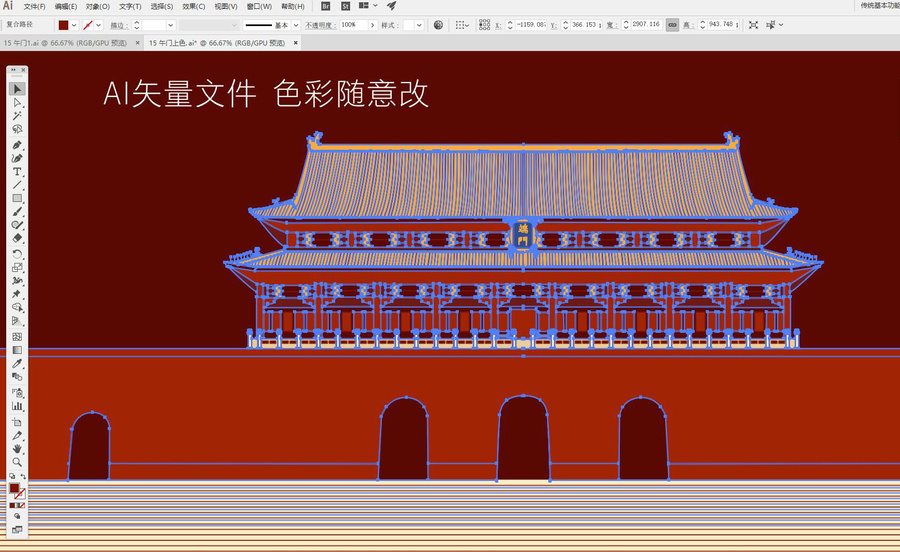This screenshot has width=900, height=552.
Task: Select the Zoom tool
Action: coord(17,461)
